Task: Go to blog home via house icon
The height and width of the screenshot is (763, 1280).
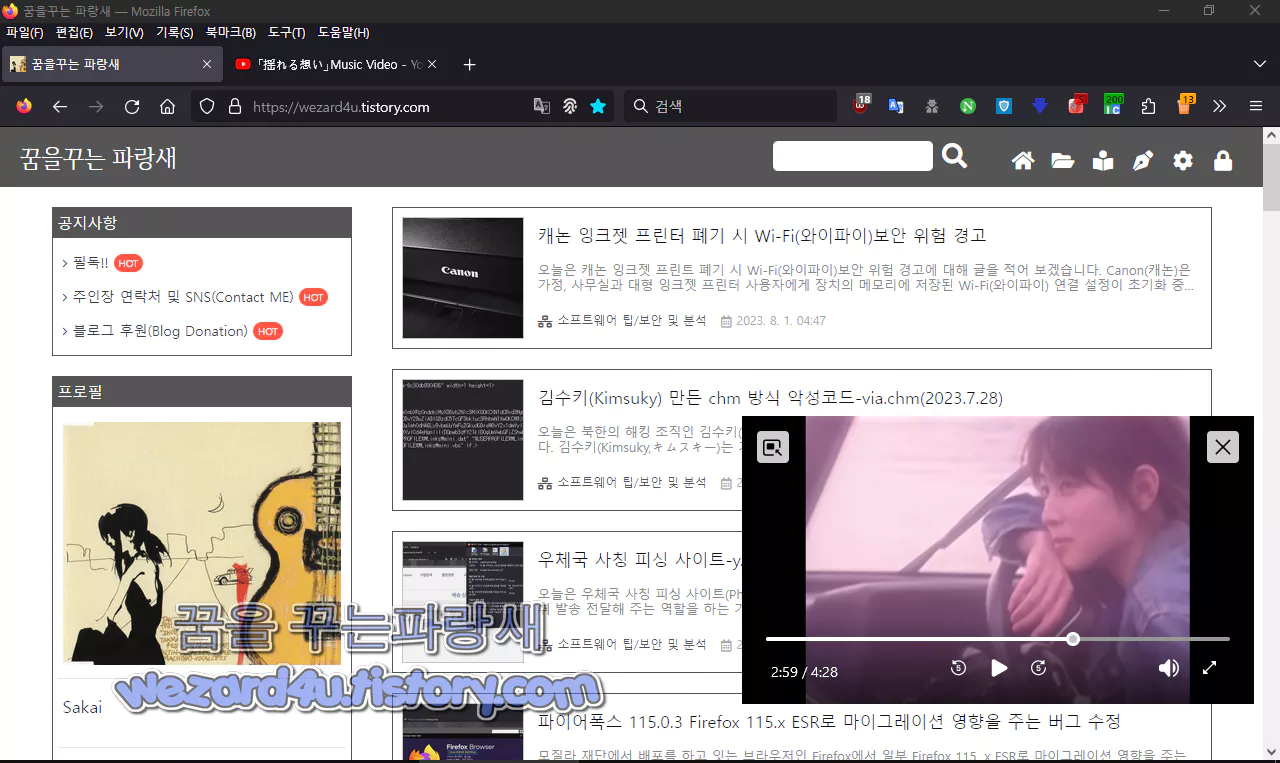Action: (x=1023, y=161)
